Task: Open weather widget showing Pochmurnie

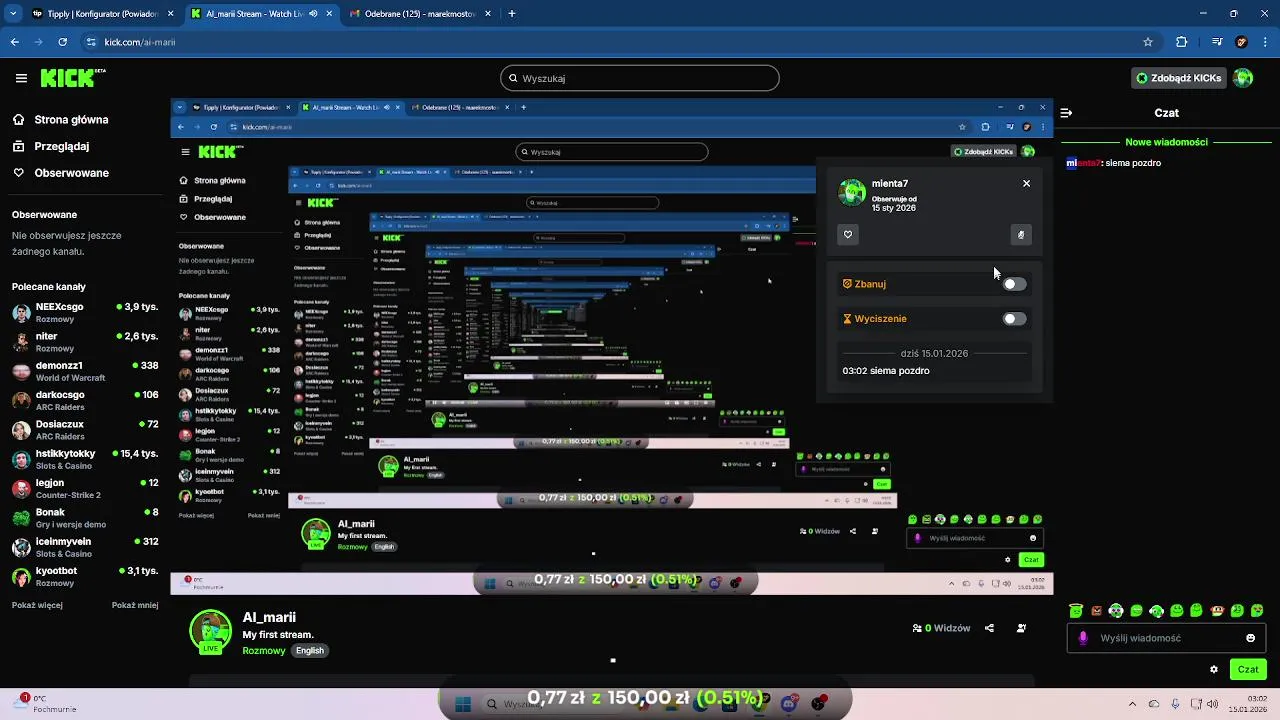Action: [47, 703]
